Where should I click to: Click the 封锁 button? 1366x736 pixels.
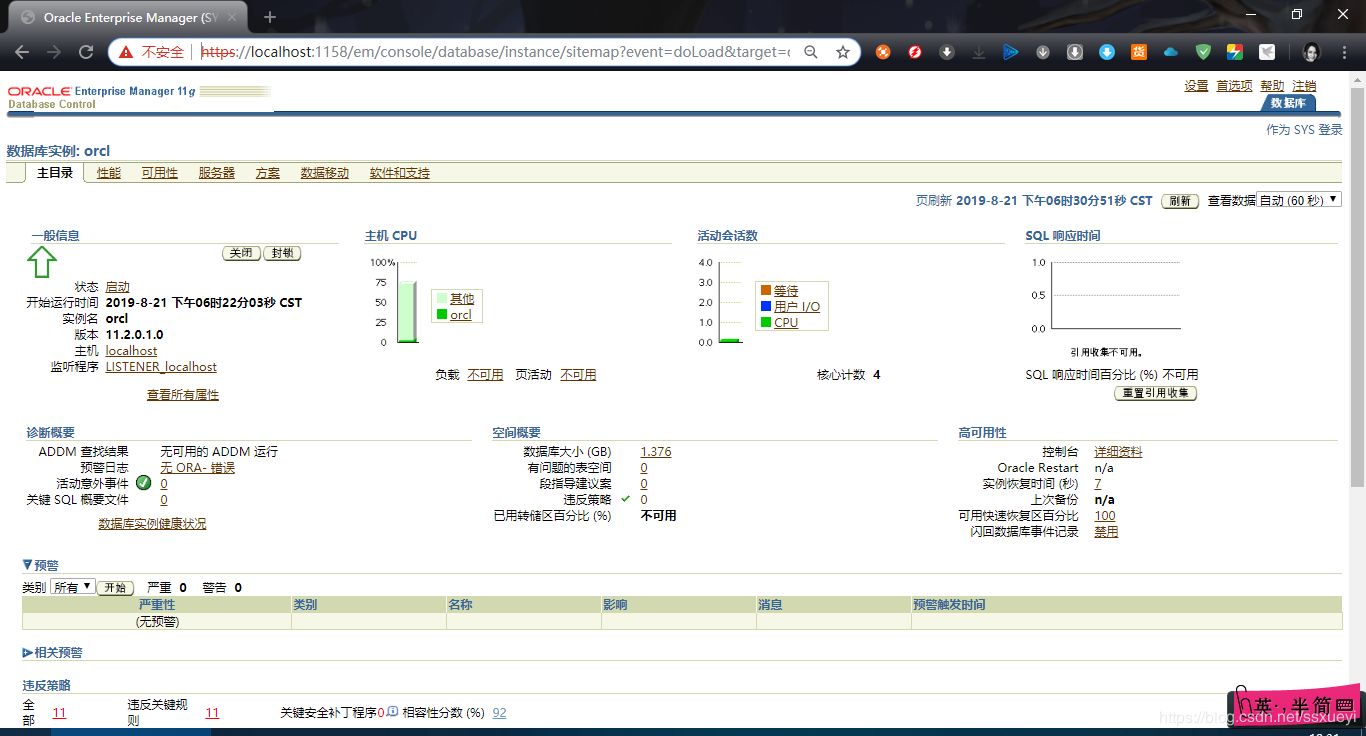click(x=282, y=253)
